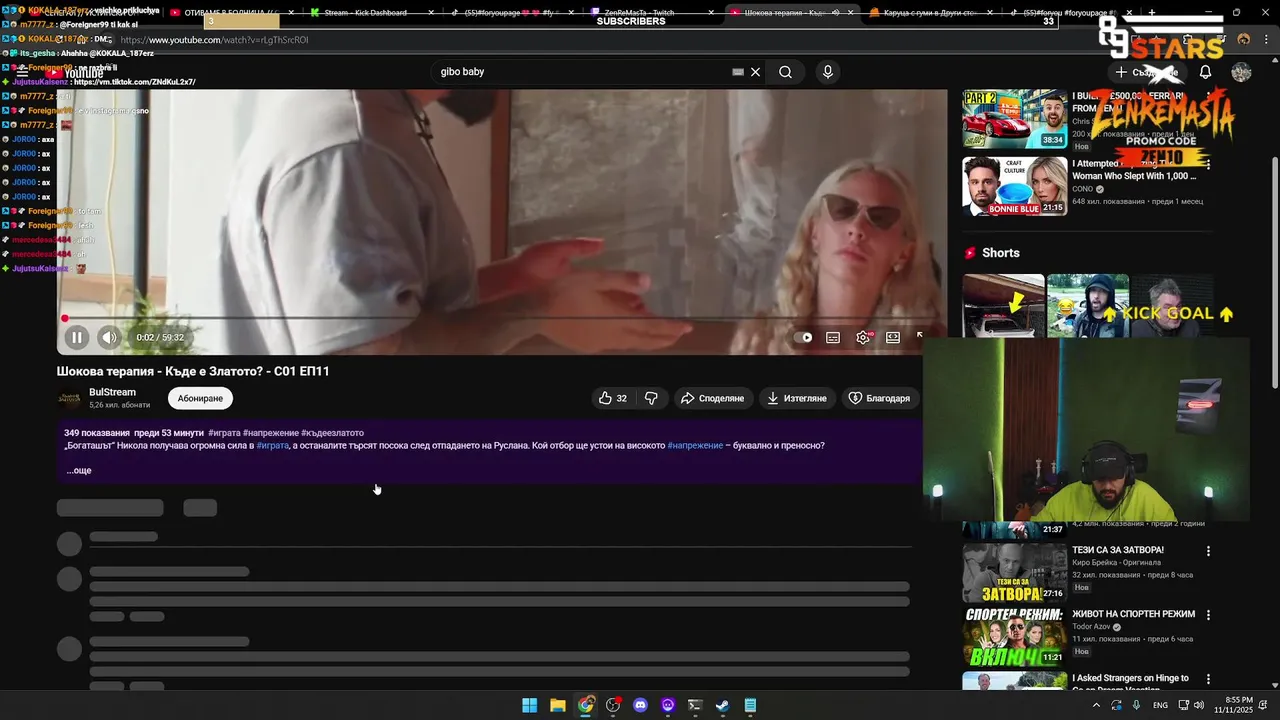Click the browser address bar URL

tap(214, 40)
